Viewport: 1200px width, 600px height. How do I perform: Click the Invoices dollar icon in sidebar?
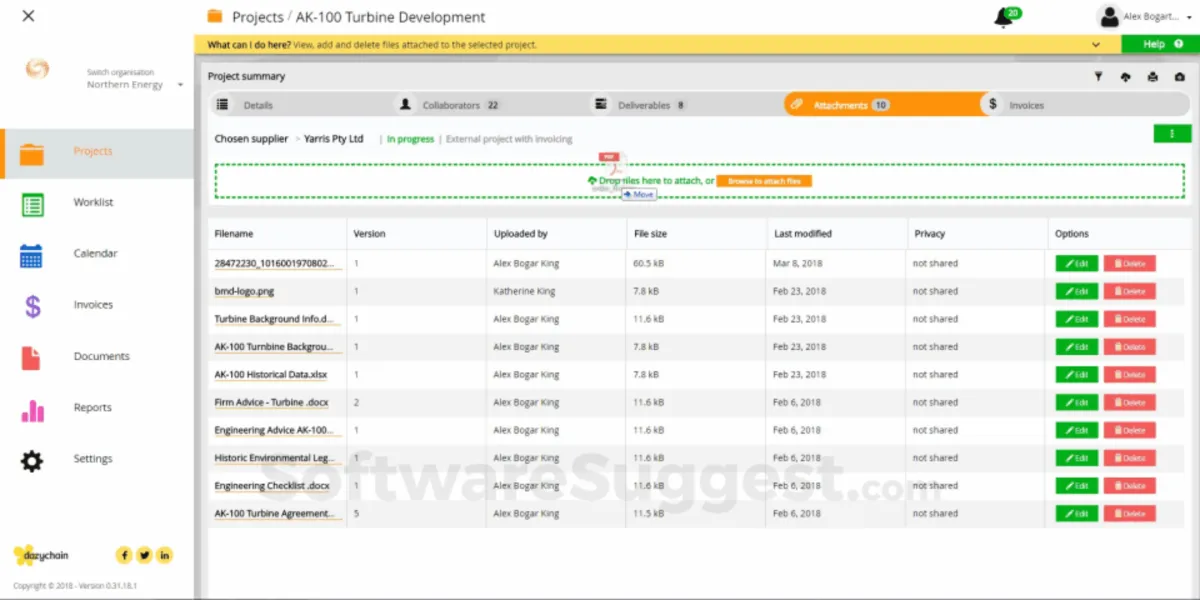tap(32, 306)
